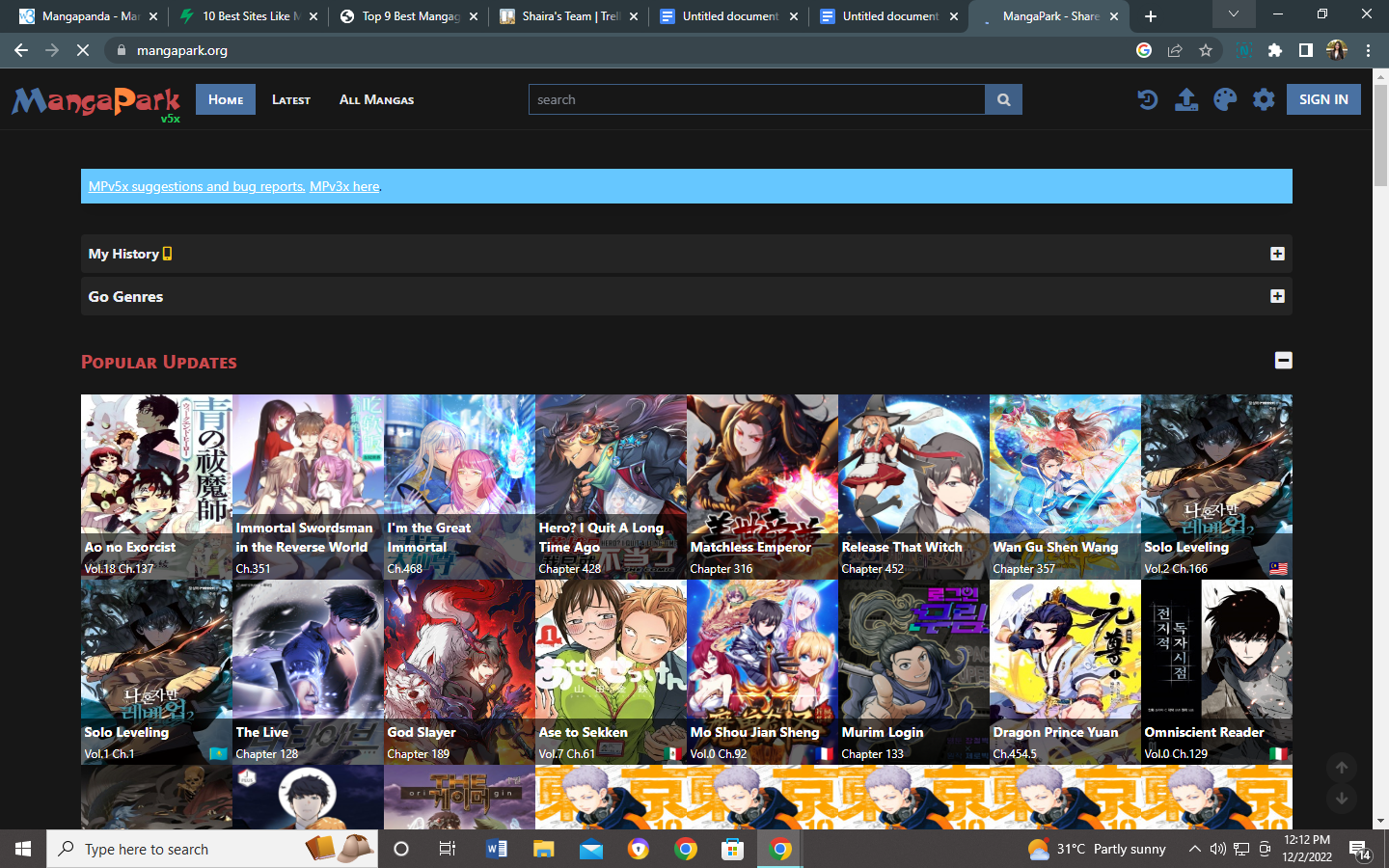Open a new browser tab
Image resolution: width=1389 pixels, height=868 pixels.
click(x=1151, y=16)
